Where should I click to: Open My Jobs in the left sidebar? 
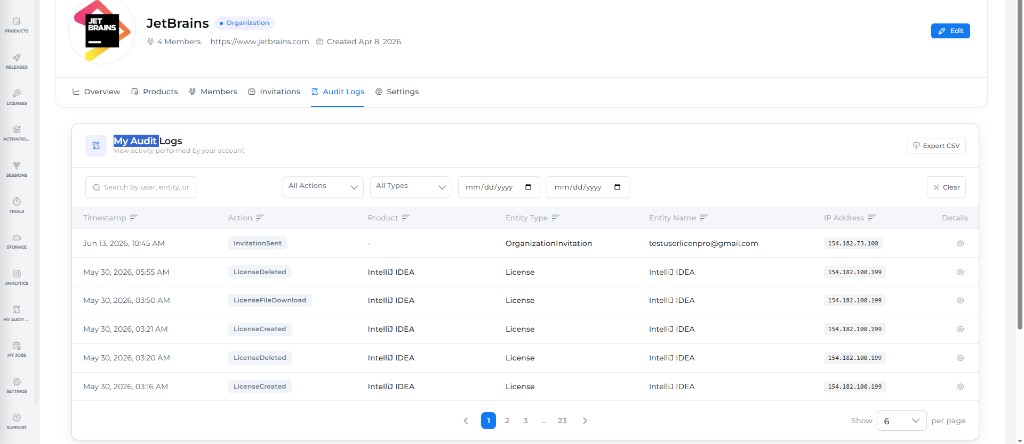[16, 349]
